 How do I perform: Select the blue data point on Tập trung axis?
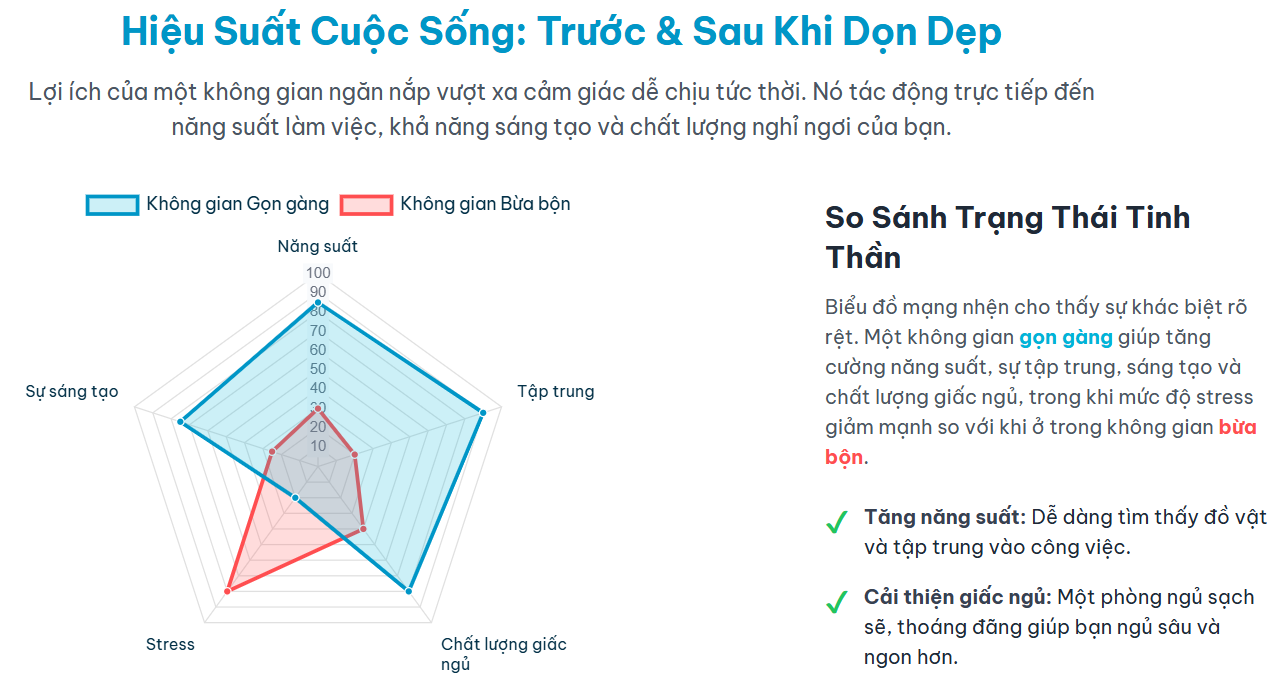point(482,412)
